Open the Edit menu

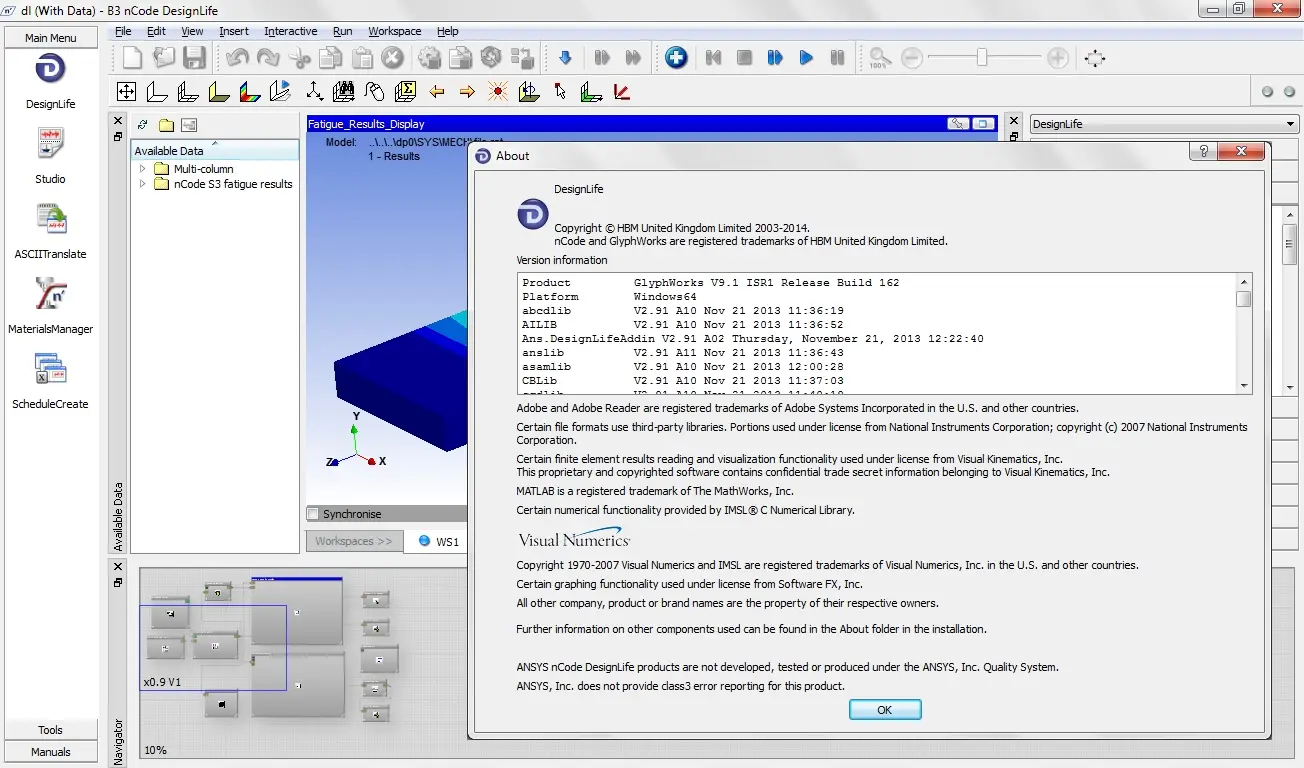point(156,31)
